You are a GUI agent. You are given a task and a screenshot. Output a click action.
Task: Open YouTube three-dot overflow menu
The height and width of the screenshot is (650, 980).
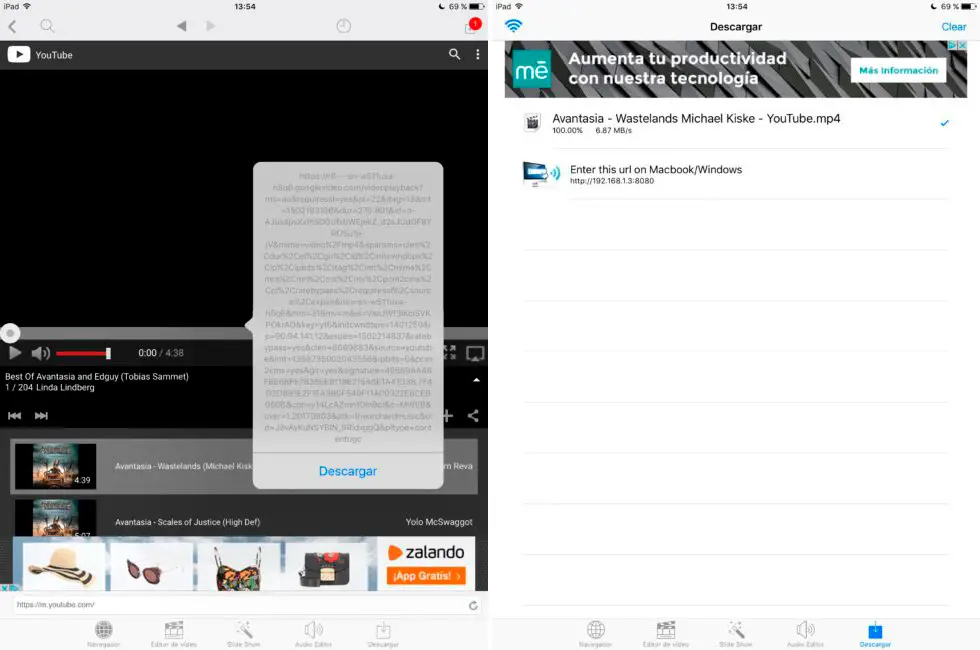pyautogui.click(x=478, y=54)
